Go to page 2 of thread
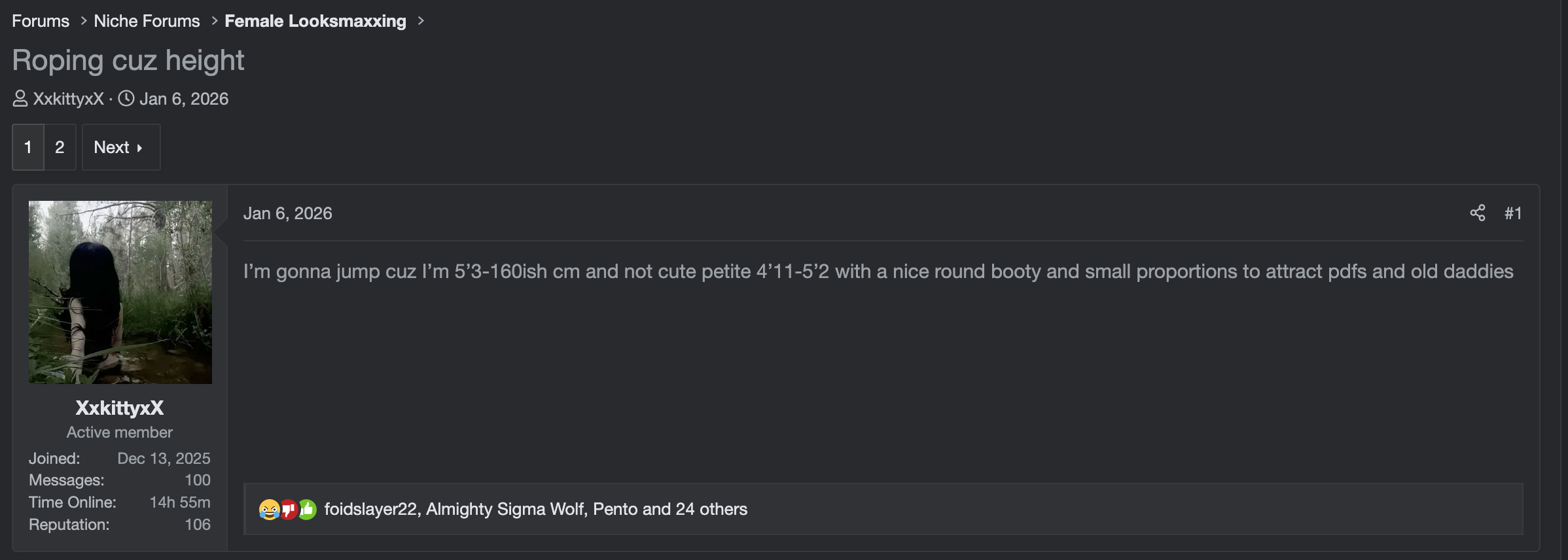 60,147
